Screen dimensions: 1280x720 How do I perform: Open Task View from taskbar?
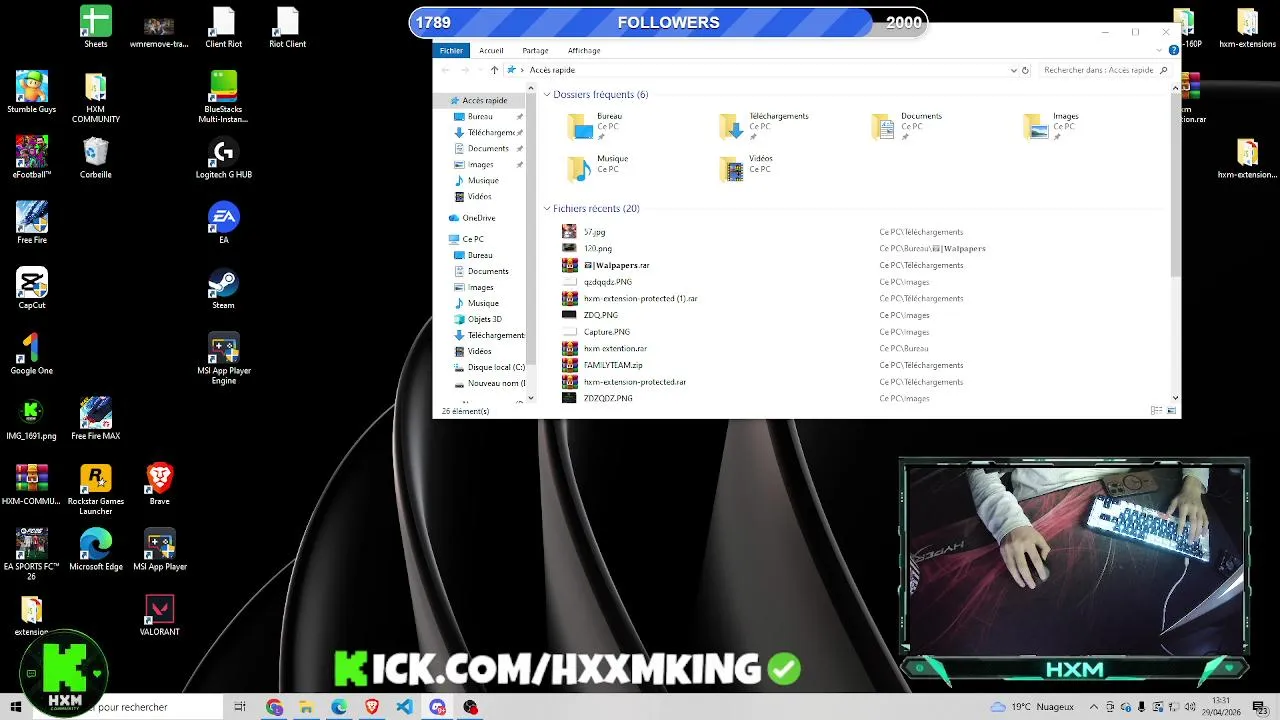[240, 707]
